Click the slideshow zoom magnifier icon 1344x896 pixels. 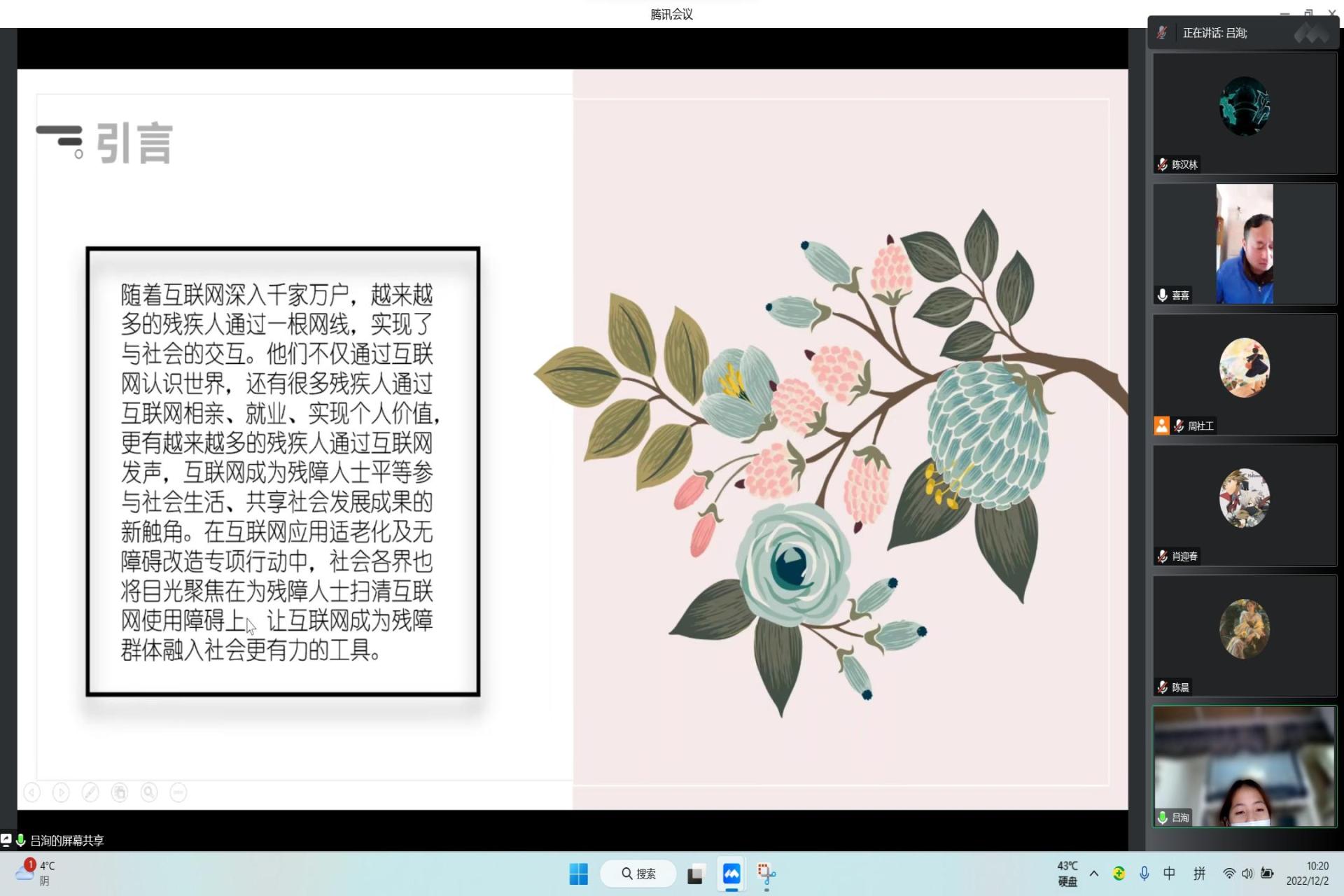(149, 792)
